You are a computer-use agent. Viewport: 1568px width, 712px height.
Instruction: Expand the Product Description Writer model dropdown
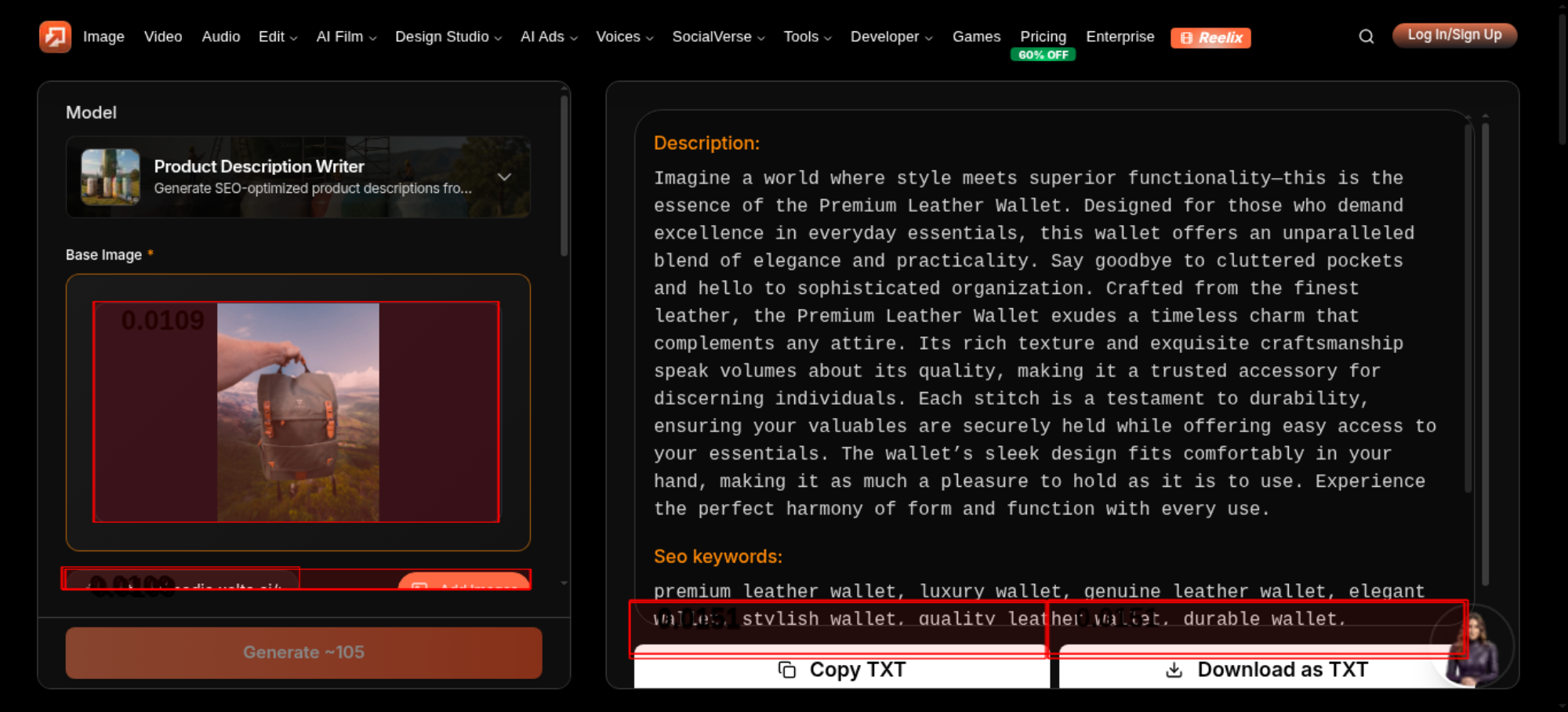click(x=505, y=177)
